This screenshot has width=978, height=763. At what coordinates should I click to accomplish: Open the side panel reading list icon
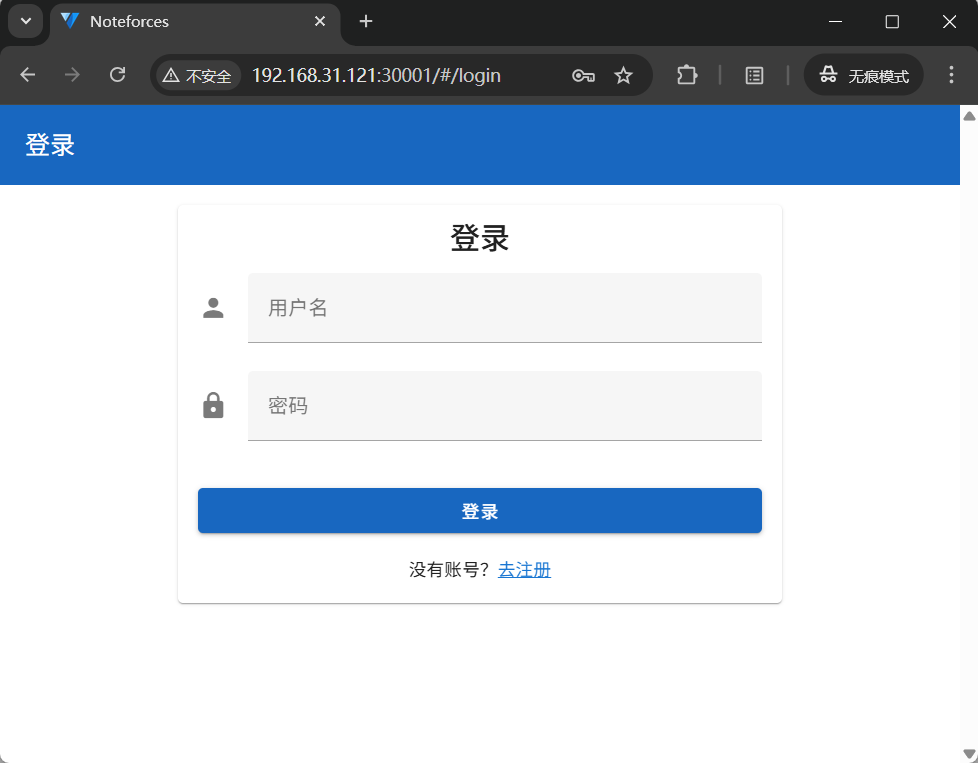pyautogui.click(x=754, y=75)
